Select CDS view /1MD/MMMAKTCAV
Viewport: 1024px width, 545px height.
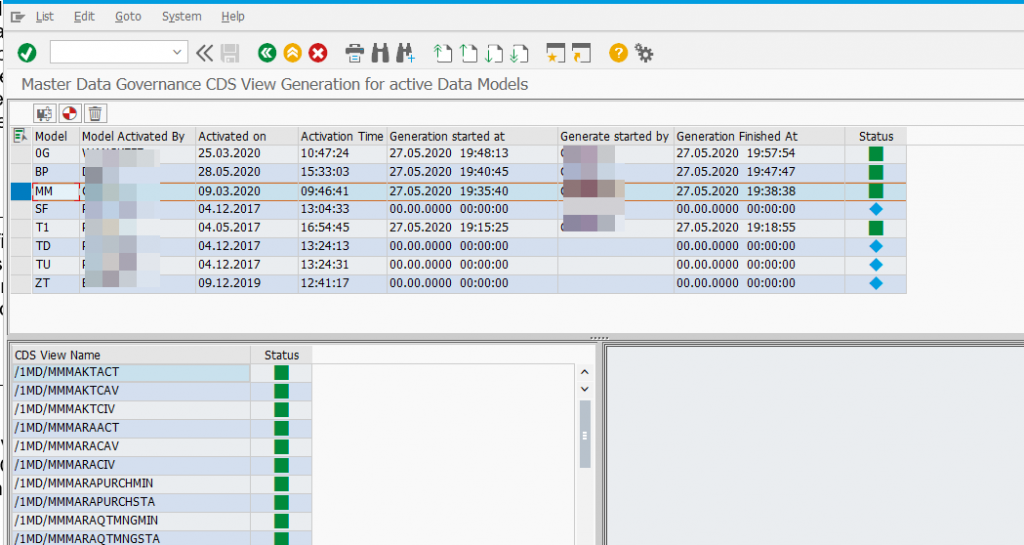131,390
